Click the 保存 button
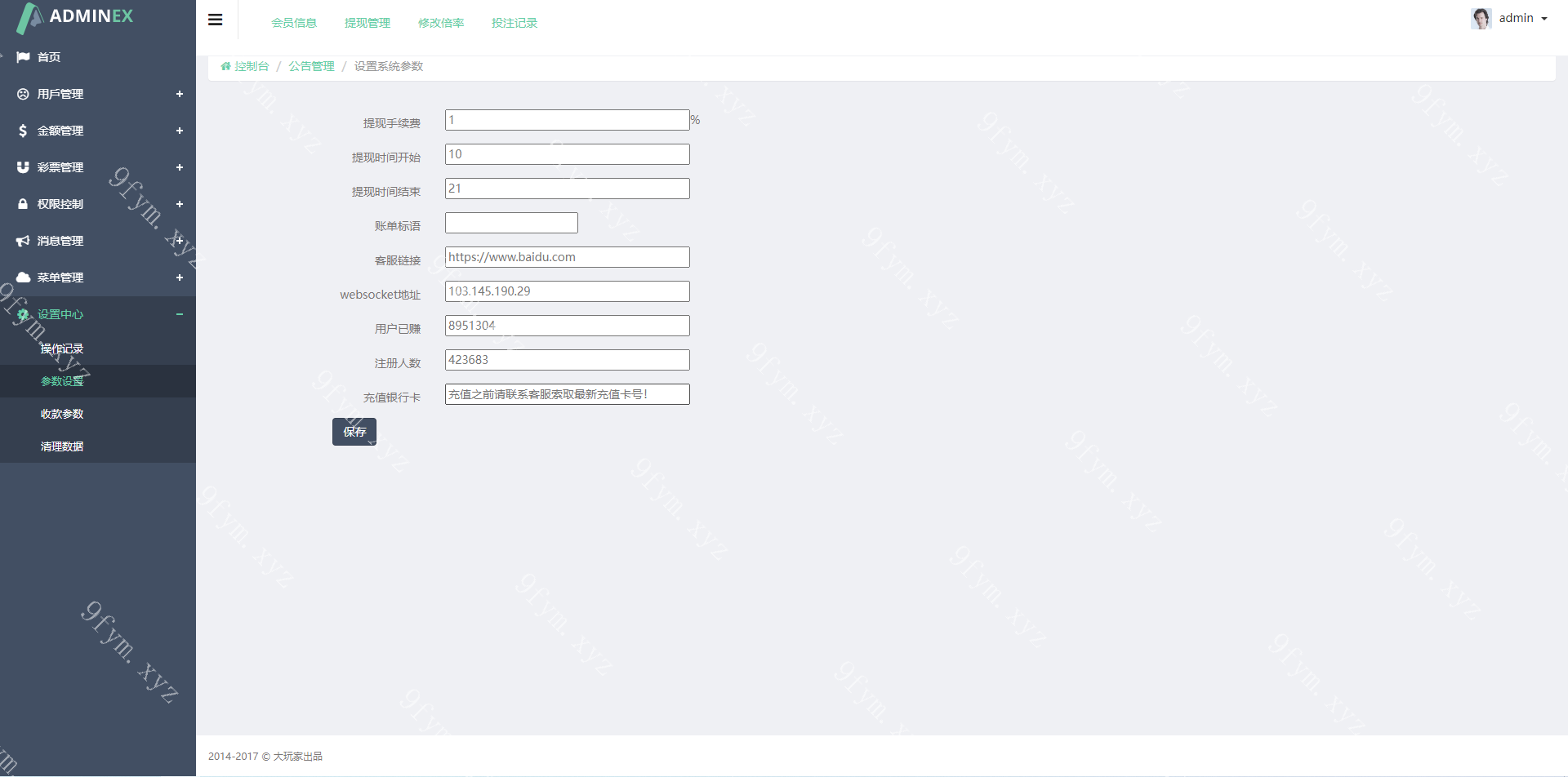 tap(354, 432)
